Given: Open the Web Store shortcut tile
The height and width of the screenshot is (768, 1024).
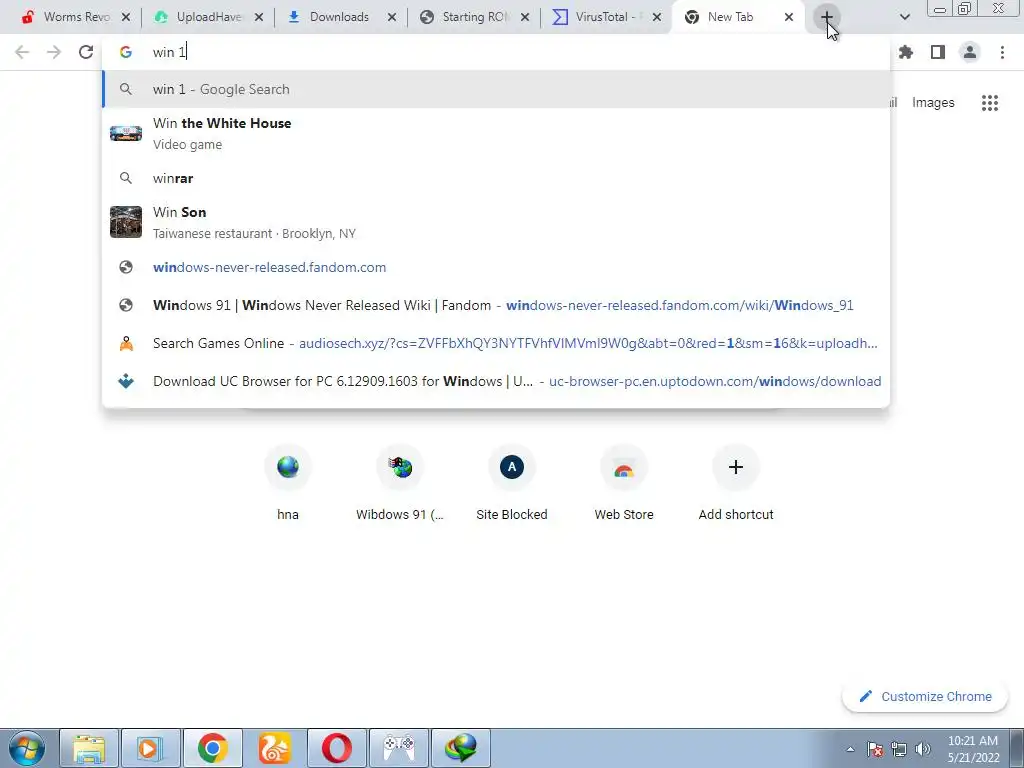Looking at the screenshot, I should (624, 483).
